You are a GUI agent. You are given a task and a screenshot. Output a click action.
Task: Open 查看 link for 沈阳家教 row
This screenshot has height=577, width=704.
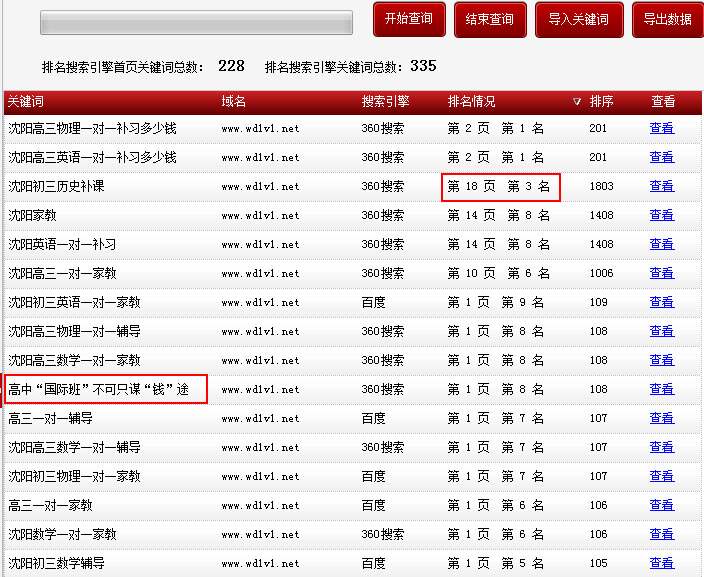(661, 215)
